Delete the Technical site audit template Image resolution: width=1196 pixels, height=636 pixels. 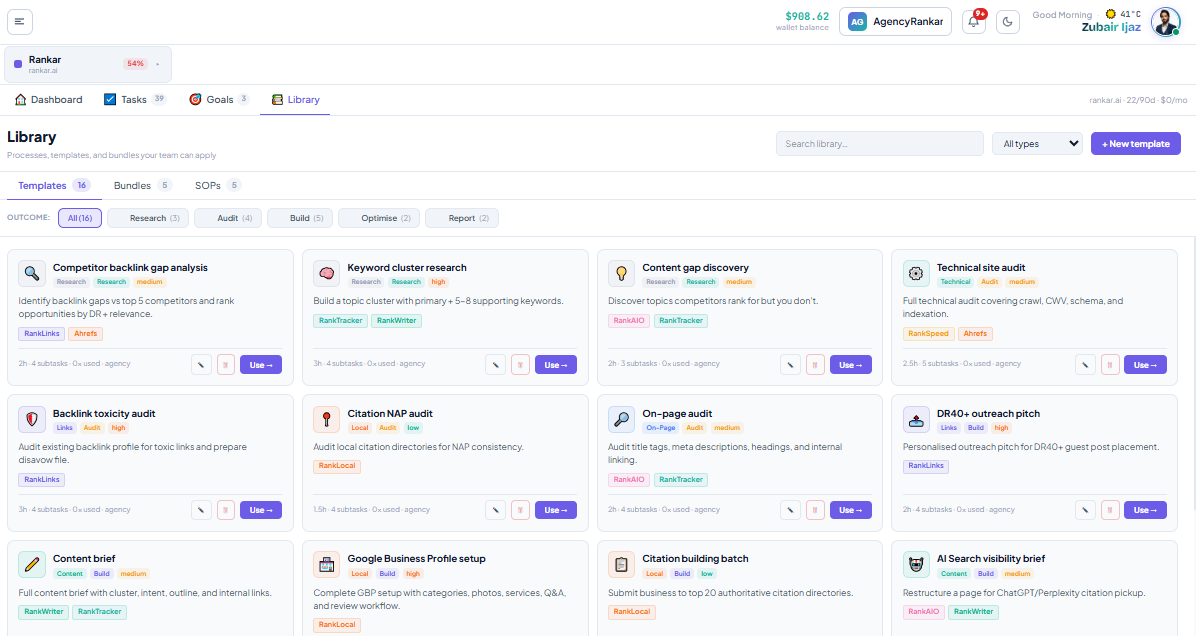[x=1110, y=365]
